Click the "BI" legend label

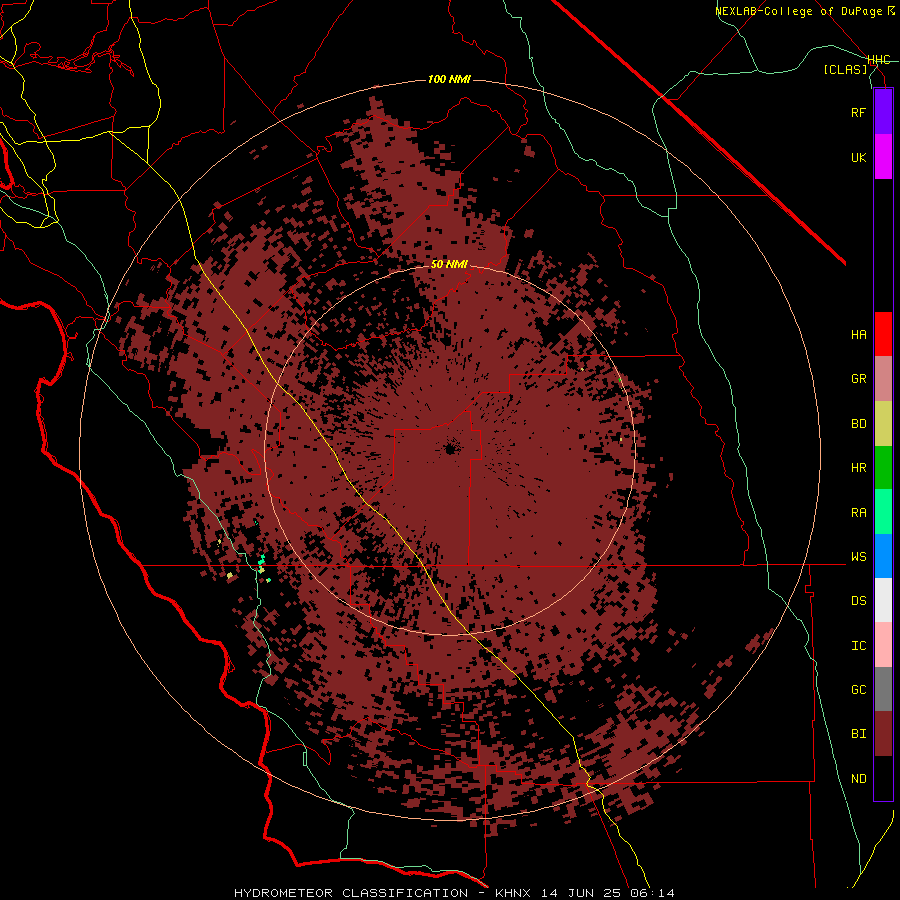858,734
